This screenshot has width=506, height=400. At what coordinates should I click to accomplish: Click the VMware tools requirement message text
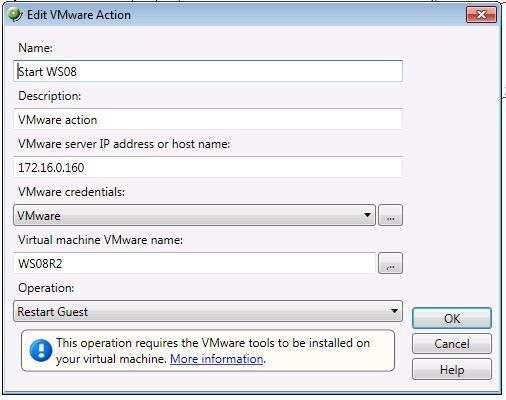(213, 351)
